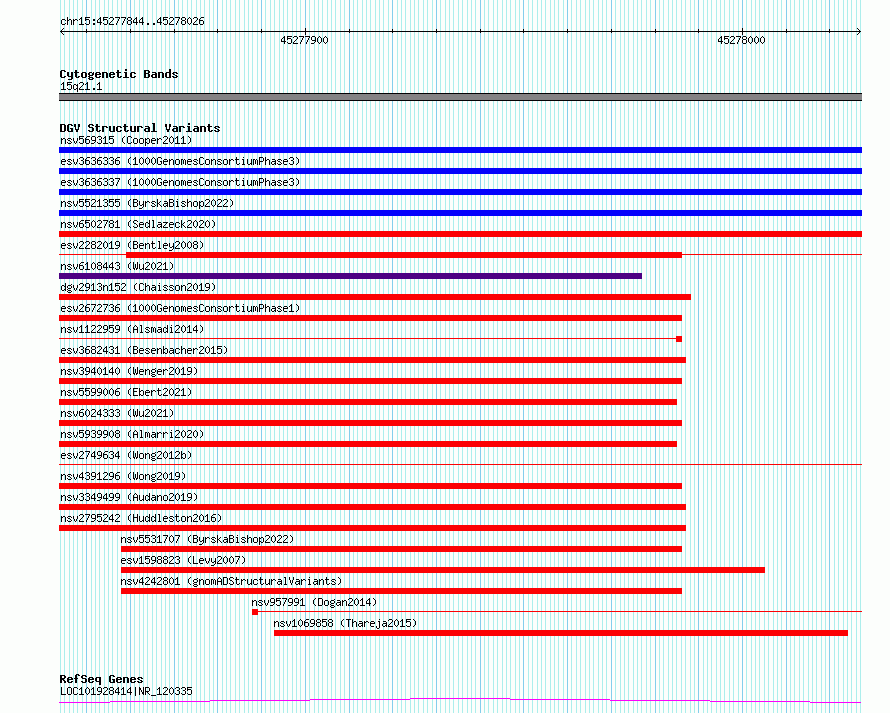The width and height of the screenshot is (890, 713).
Task: Select the esv3636336 blue variant bar
Action: pos(460,171)
